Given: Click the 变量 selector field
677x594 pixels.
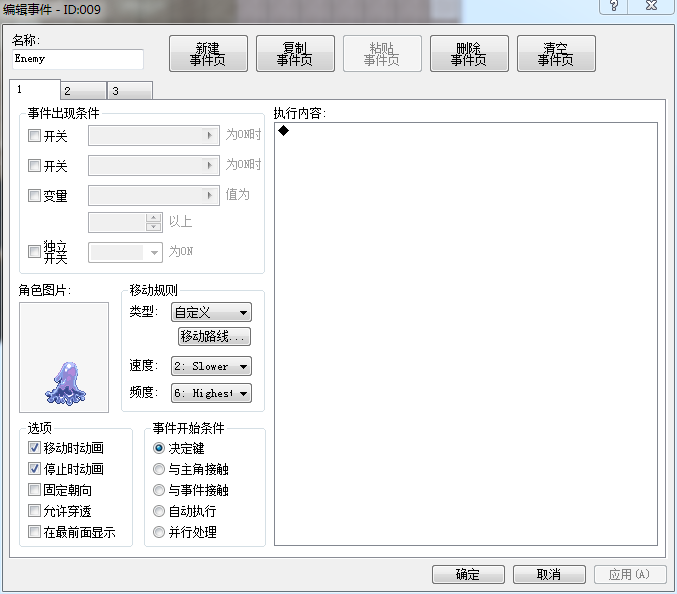Looking at the screenshot, I should [x=154, y=196].
